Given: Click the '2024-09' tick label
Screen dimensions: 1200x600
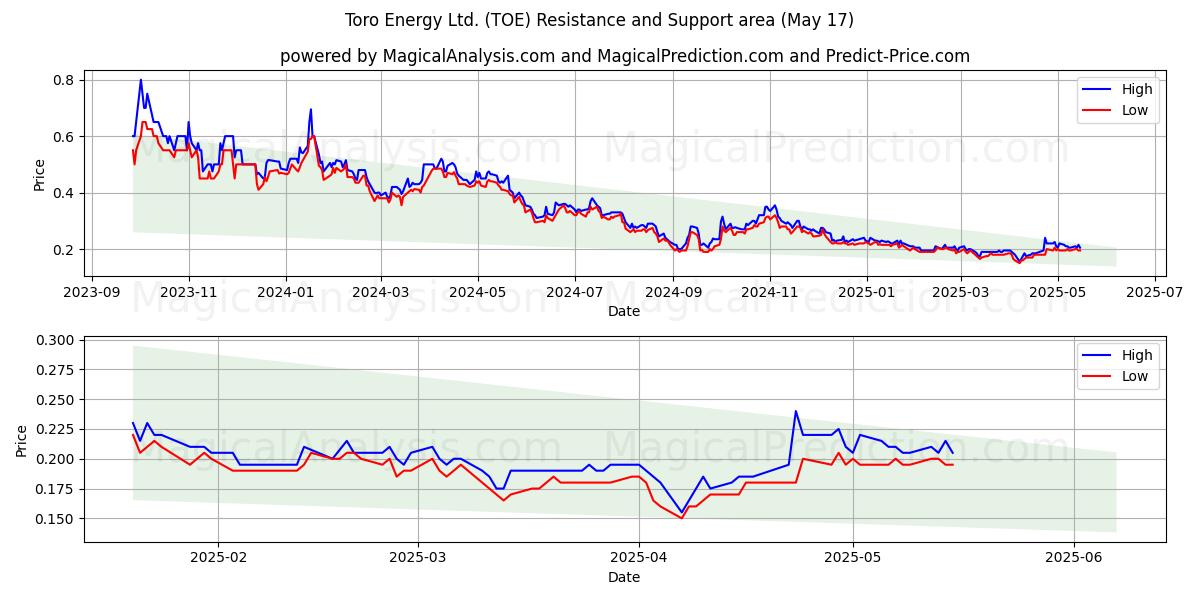Looking at the screenshot, I should click(672, 292).
